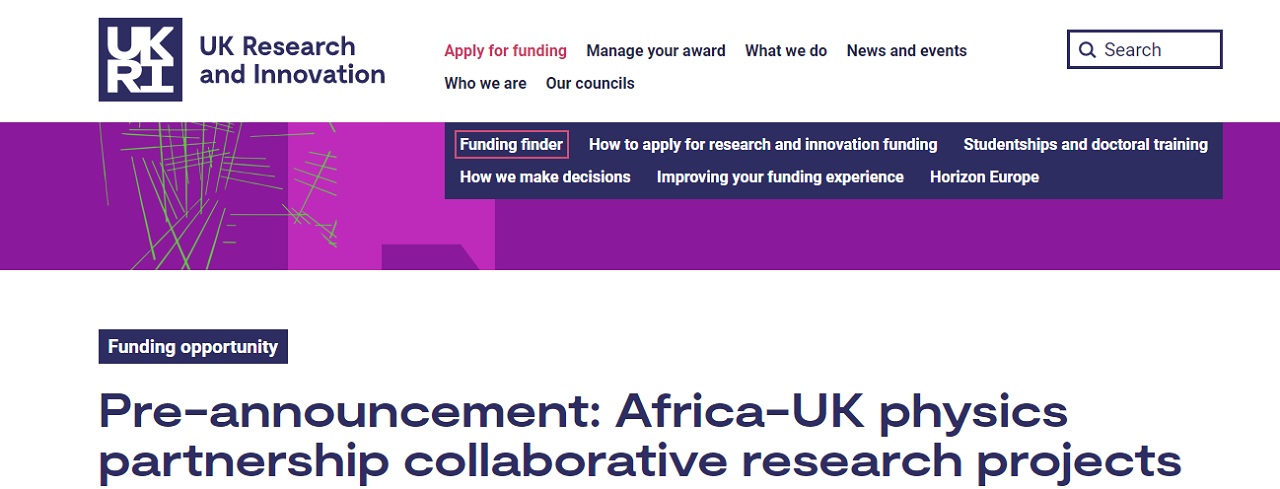Navigate to Who we are
Screen dimensions: 1280x489
[485, 84]
